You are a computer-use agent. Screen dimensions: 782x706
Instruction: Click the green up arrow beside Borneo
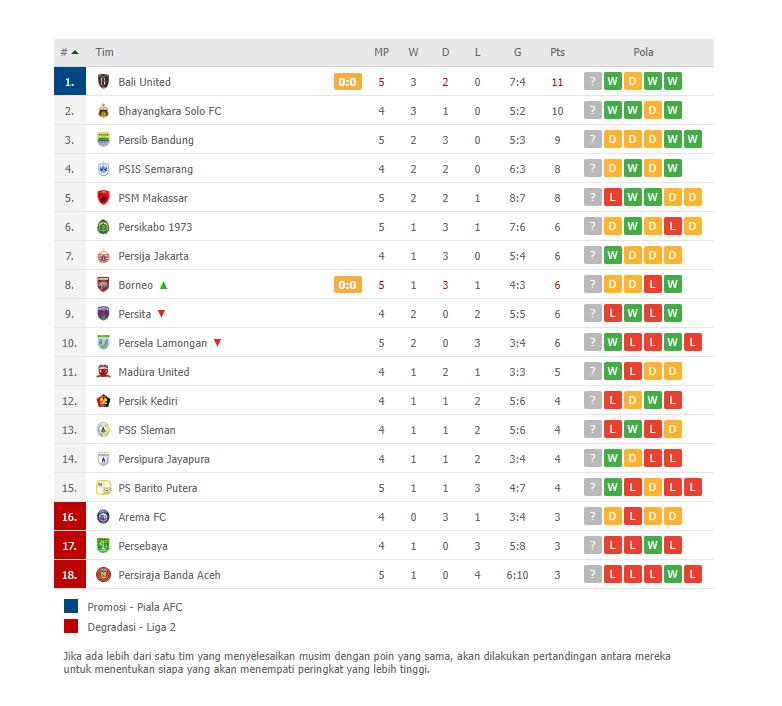[164, 285]
